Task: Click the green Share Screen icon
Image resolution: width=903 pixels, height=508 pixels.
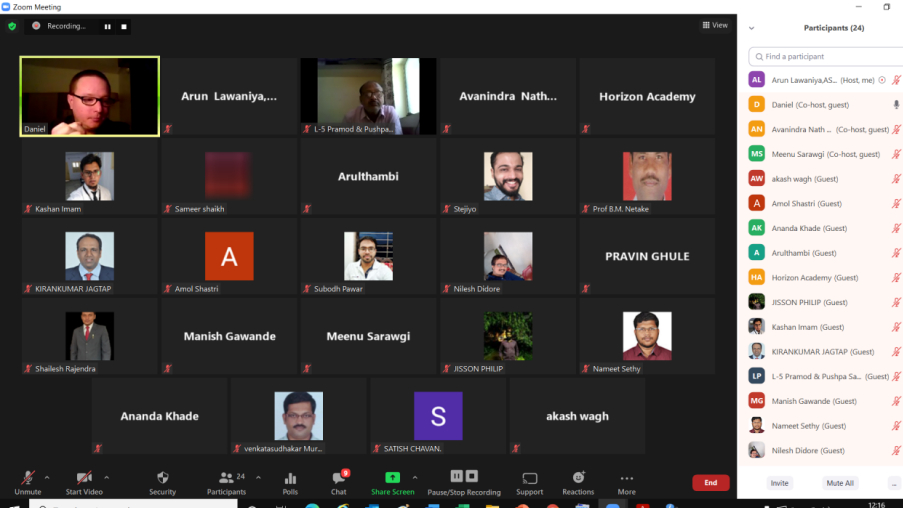Action: click(392, 479)
